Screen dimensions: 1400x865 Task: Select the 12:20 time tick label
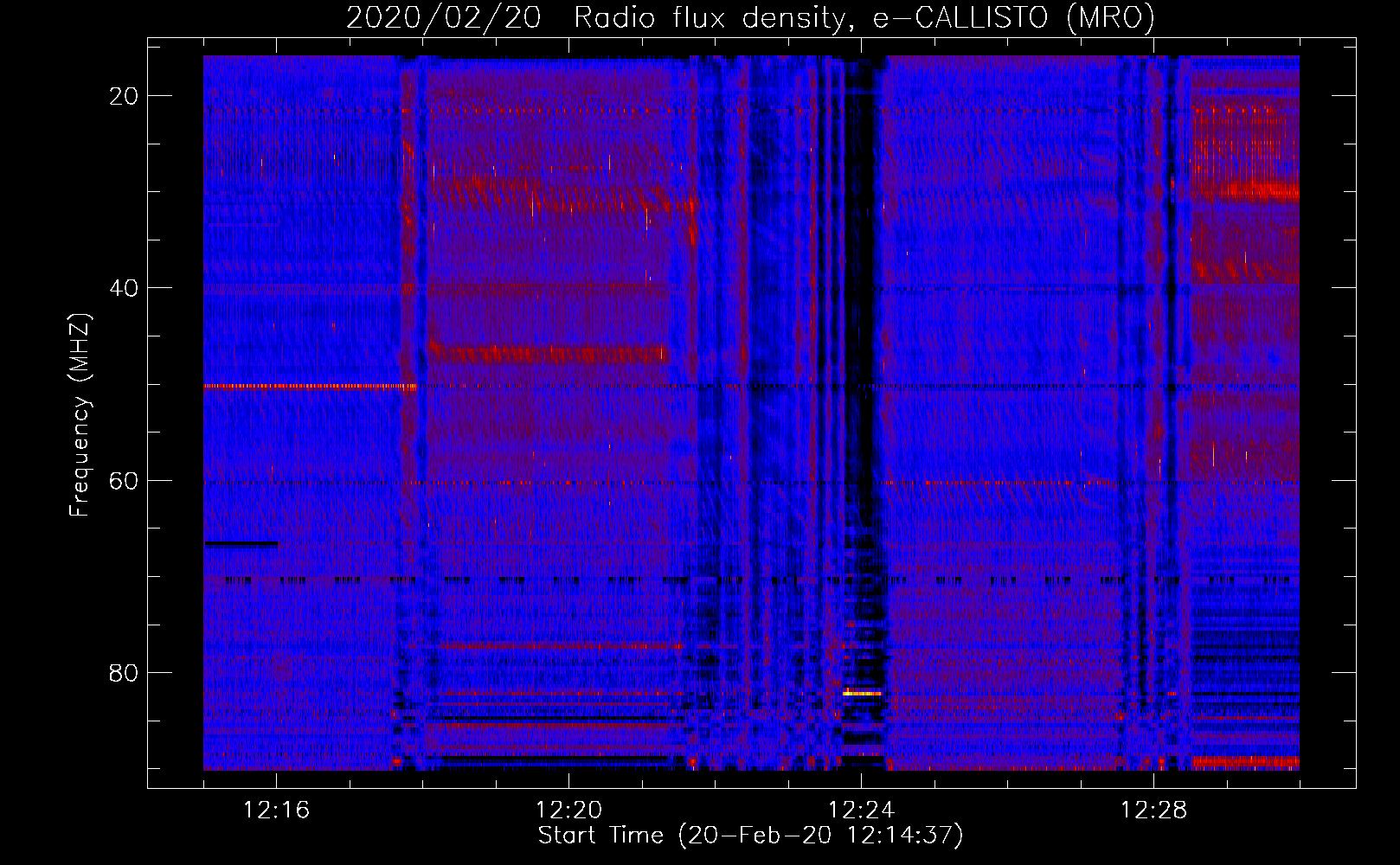click(x=568, y=811)
